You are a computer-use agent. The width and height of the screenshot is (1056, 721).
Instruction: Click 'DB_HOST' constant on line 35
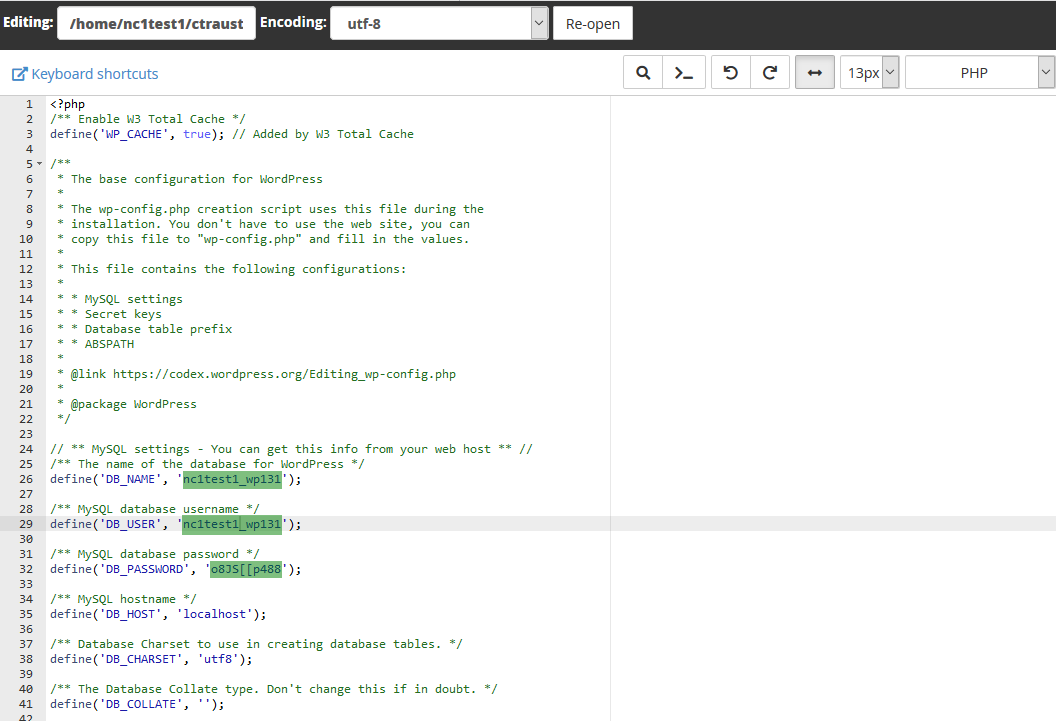131,614
